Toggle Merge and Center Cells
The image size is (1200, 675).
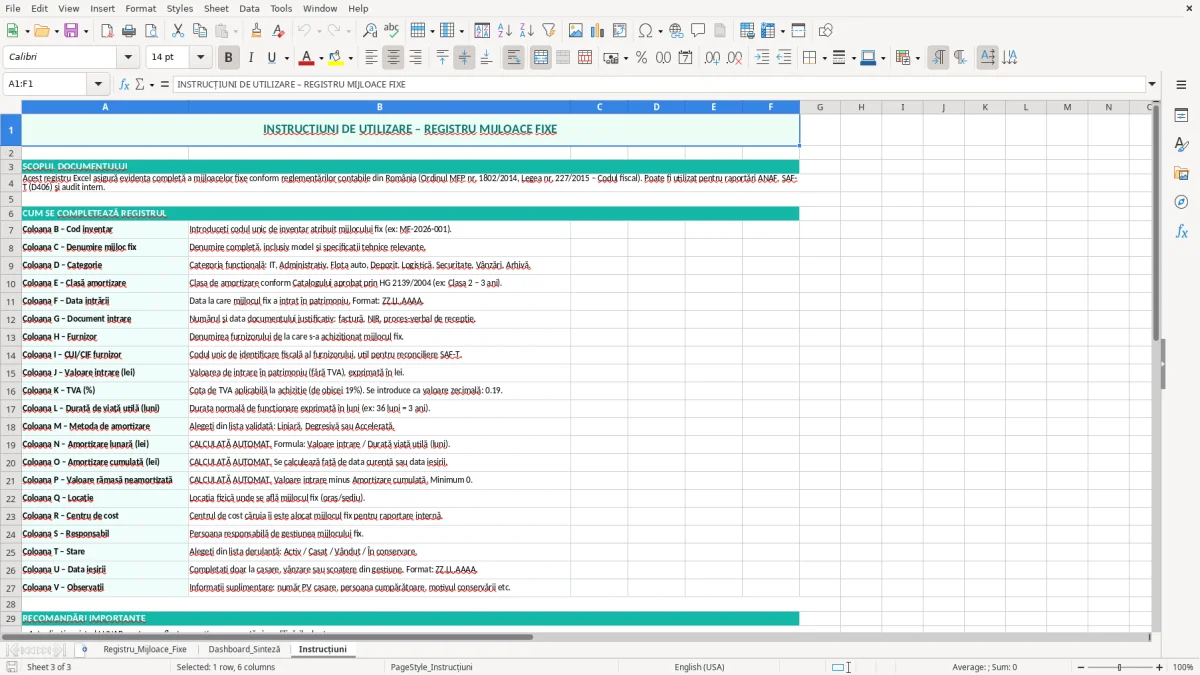click(541, 58)
